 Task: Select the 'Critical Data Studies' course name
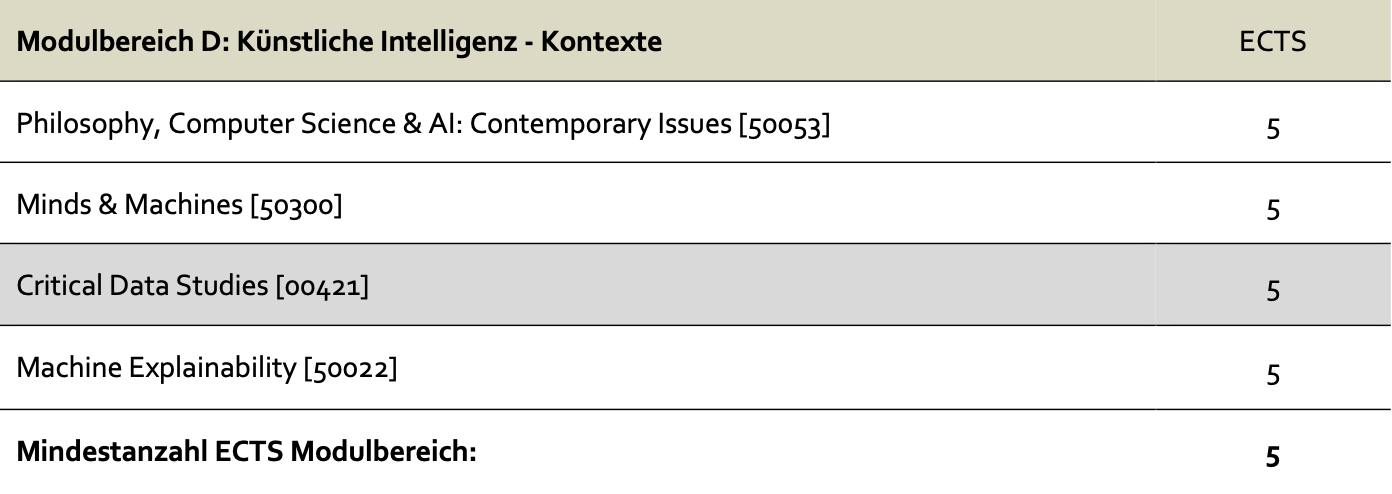[x=143, y=286]
